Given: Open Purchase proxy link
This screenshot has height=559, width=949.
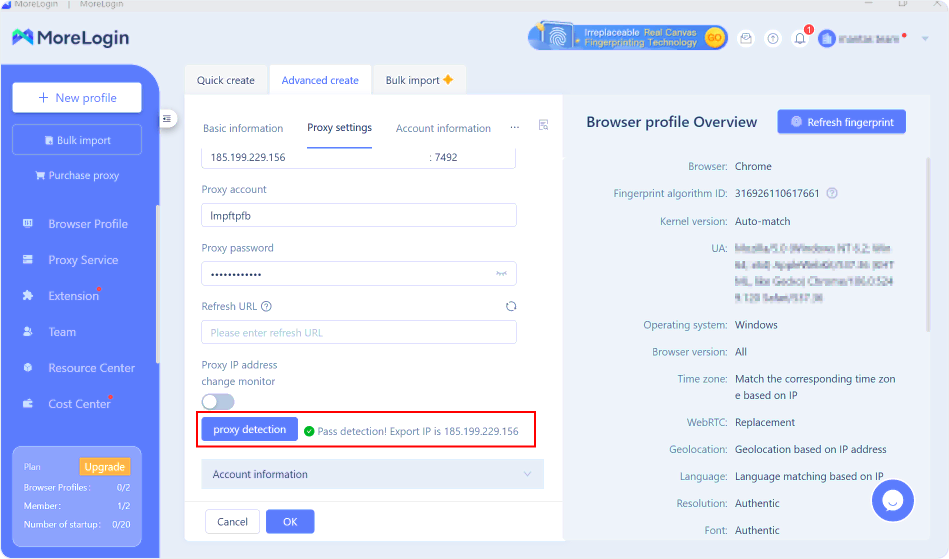Looking at the screenshot, I should 77,175.
